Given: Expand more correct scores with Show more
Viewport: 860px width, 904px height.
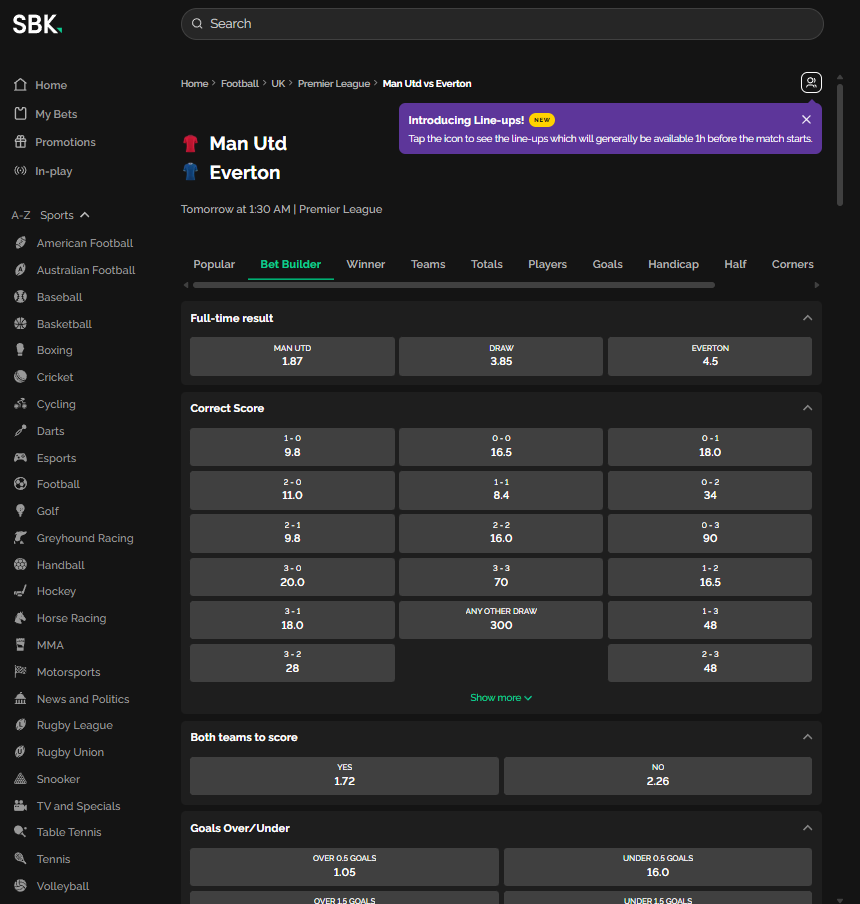Looking at the screenshot, I should (x=501, y=698).
